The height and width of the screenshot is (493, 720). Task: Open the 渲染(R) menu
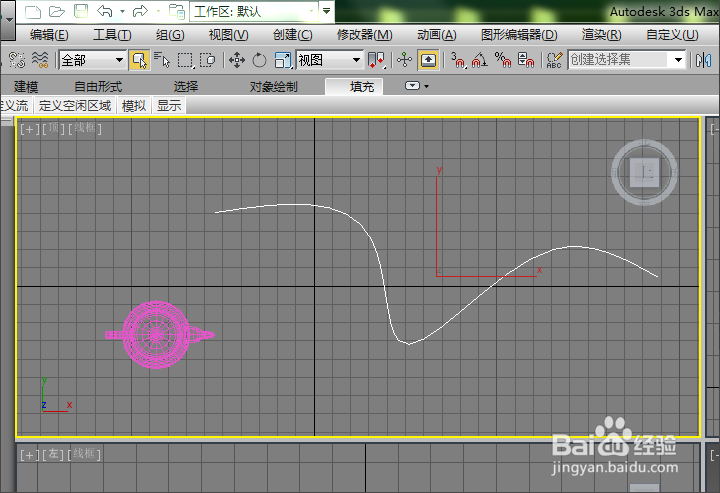pos(602,35)
